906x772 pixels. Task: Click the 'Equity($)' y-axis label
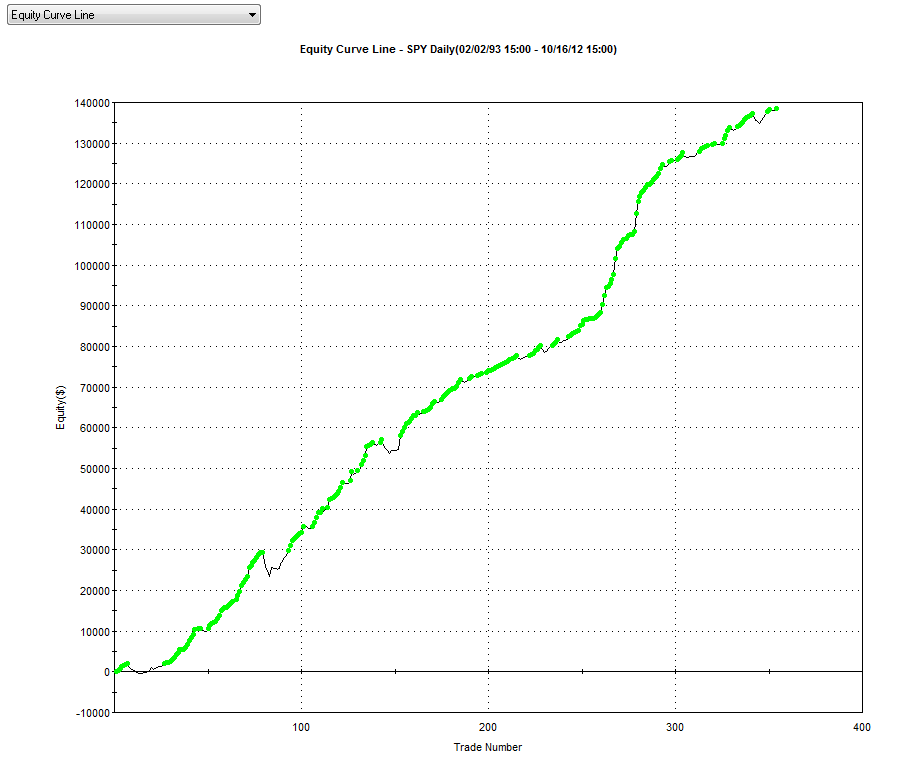point(61,407)
